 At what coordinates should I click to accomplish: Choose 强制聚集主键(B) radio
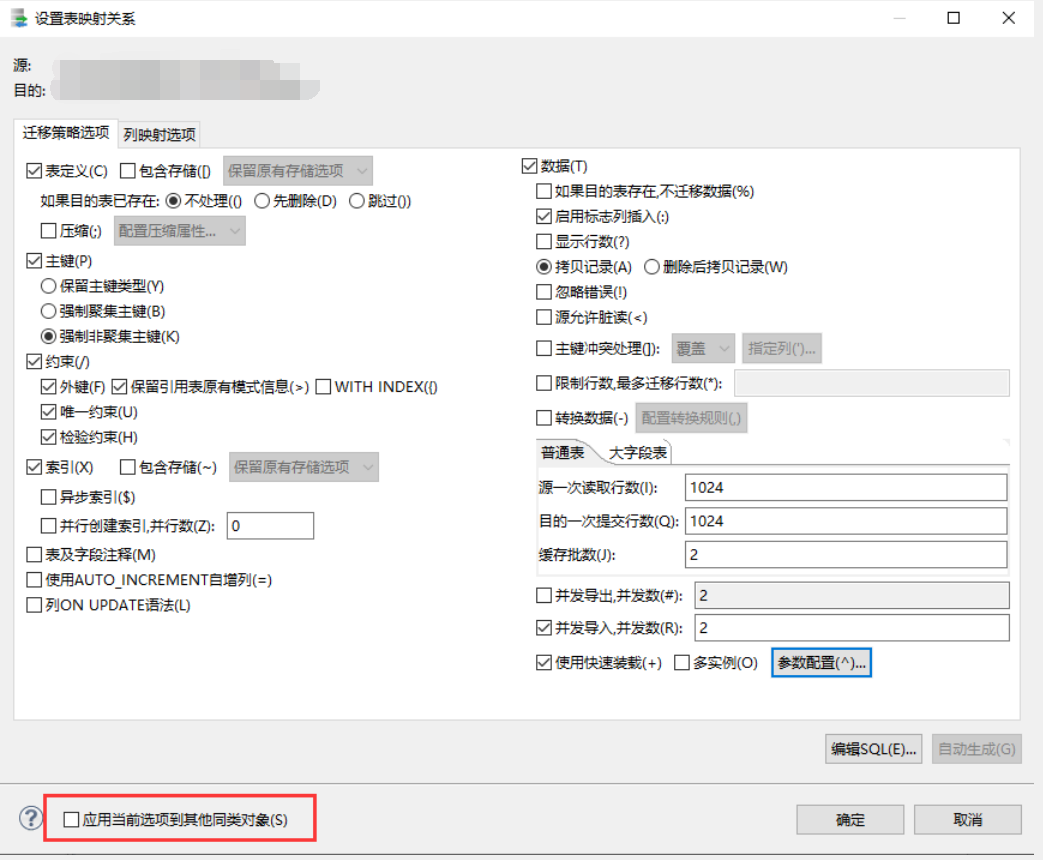[49, 311]
